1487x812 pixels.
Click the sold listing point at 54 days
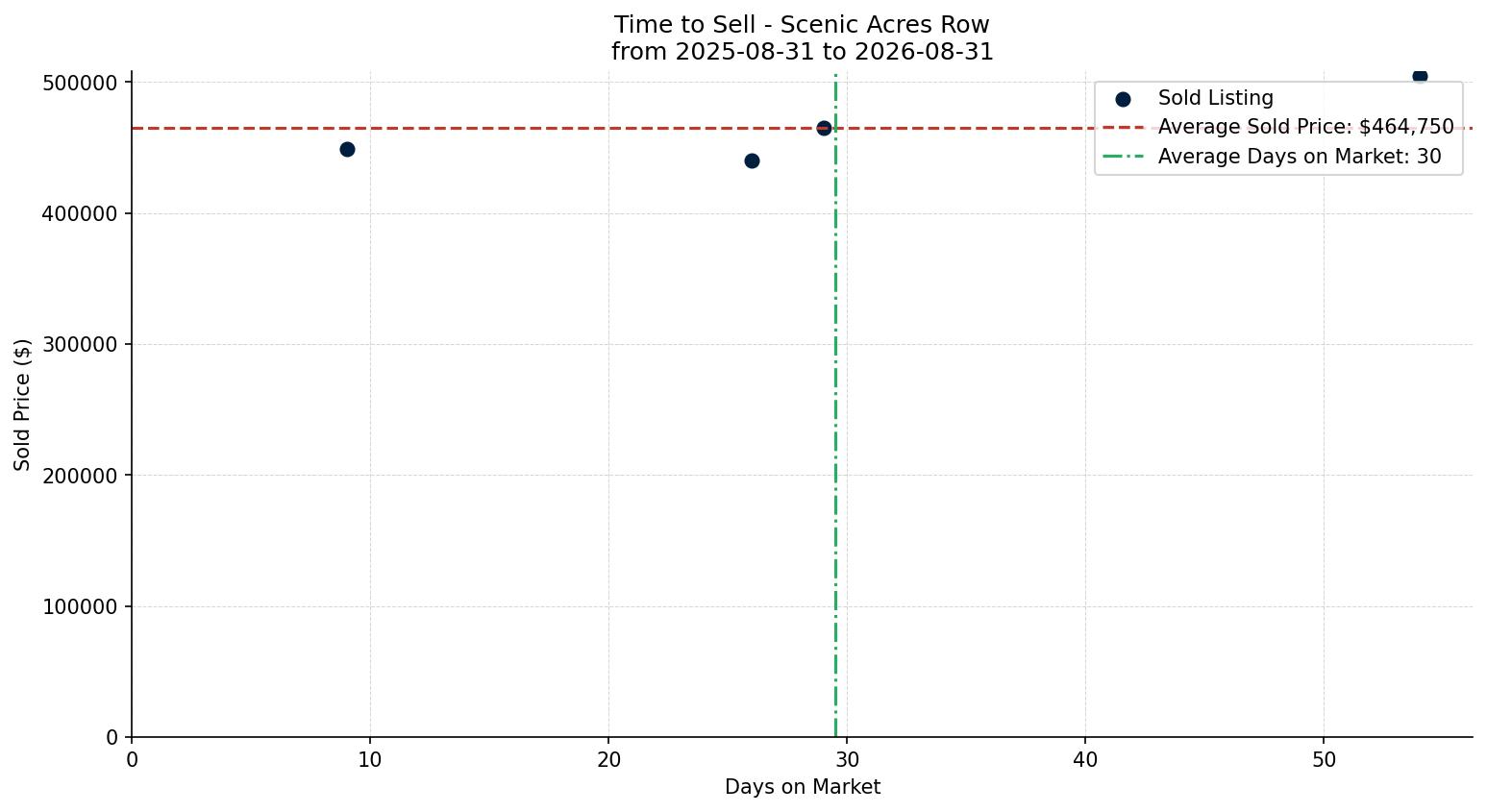click(1420, 76)
